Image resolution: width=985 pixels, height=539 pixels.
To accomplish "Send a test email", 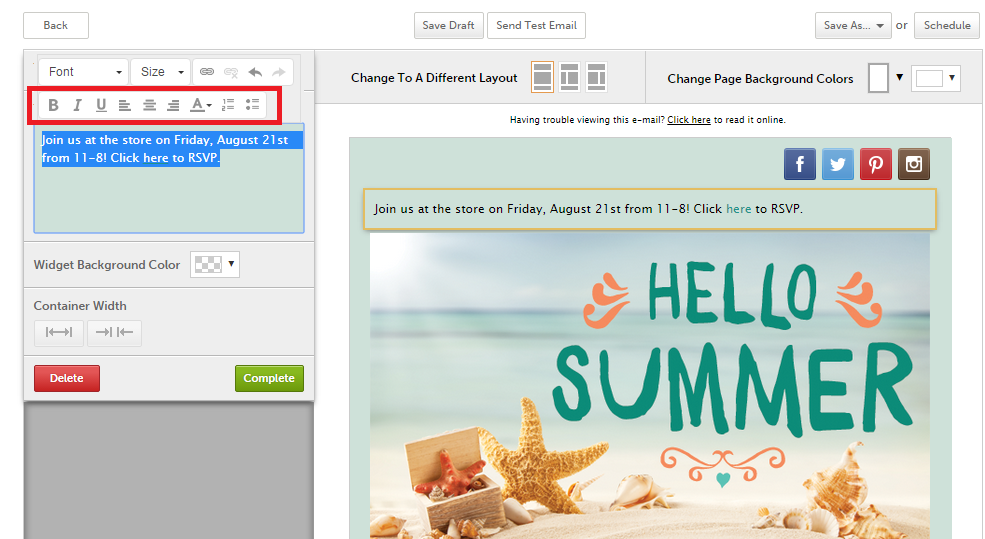I will pos(536,26).
